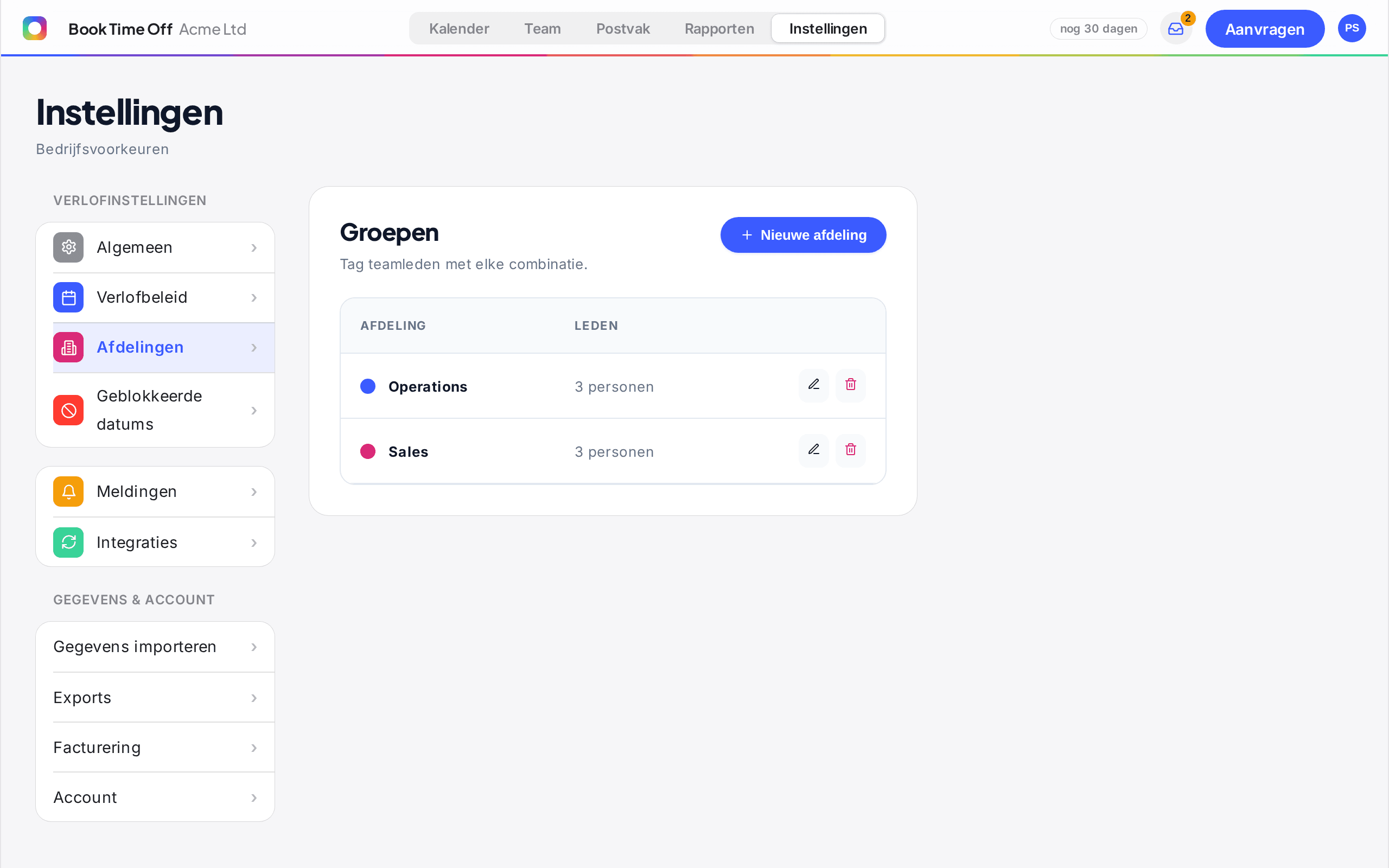Click the Acme Ltd company name
Image resolution: width=1389 pixels, height=868 pixels.
click(212, 29)
